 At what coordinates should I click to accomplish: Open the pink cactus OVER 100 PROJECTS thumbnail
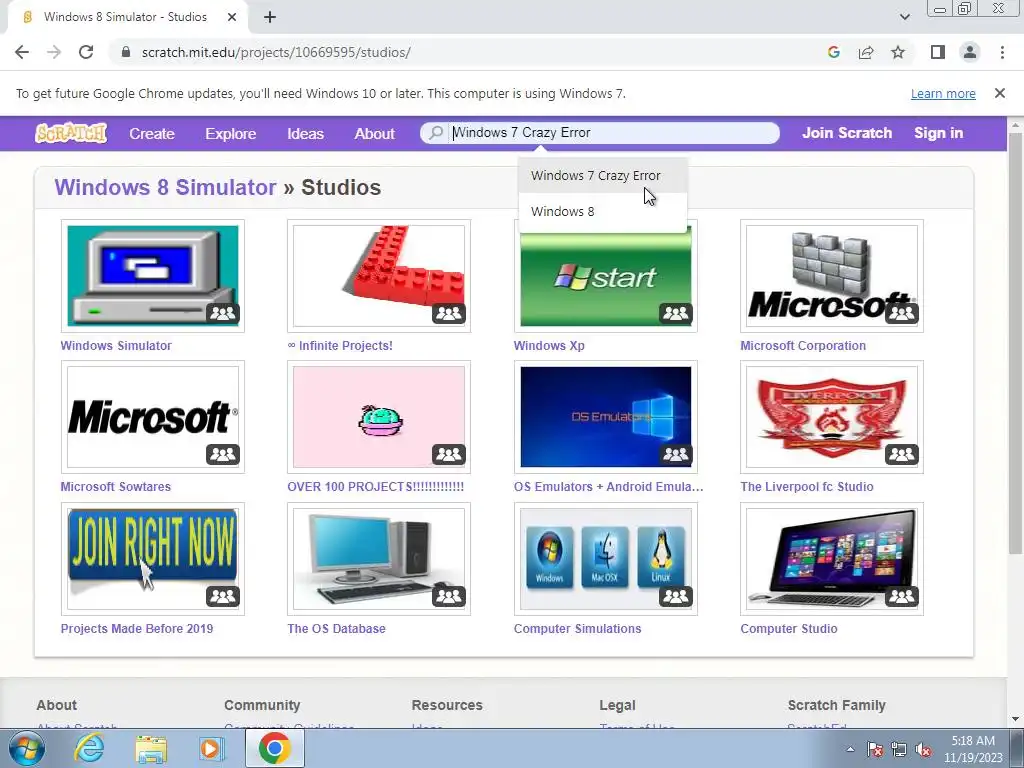tap(379, 417)
